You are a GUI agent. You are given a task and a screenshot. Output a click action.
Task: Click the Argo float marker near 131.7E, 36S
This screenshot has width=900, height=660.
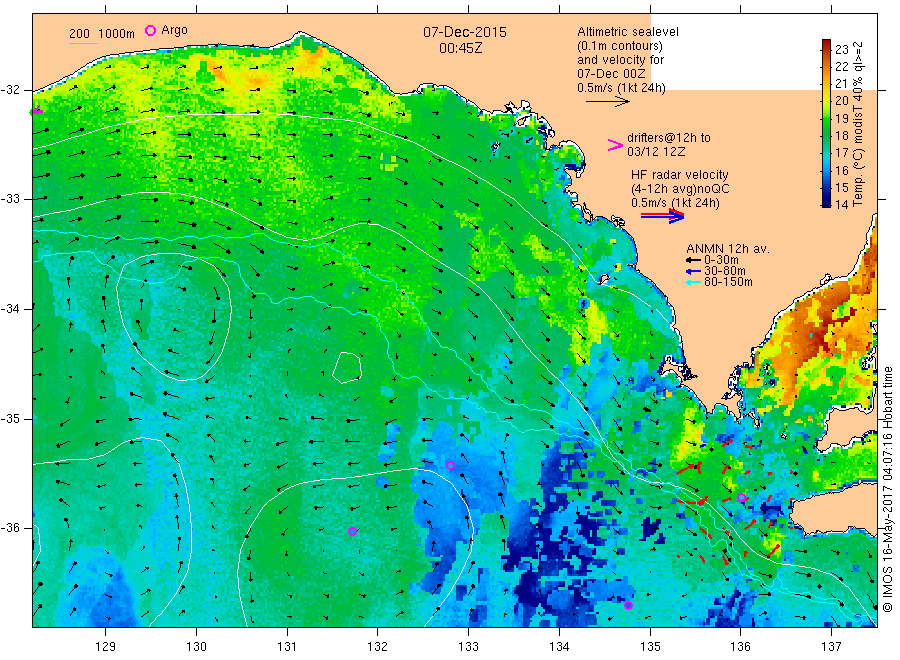click(352, 531)
